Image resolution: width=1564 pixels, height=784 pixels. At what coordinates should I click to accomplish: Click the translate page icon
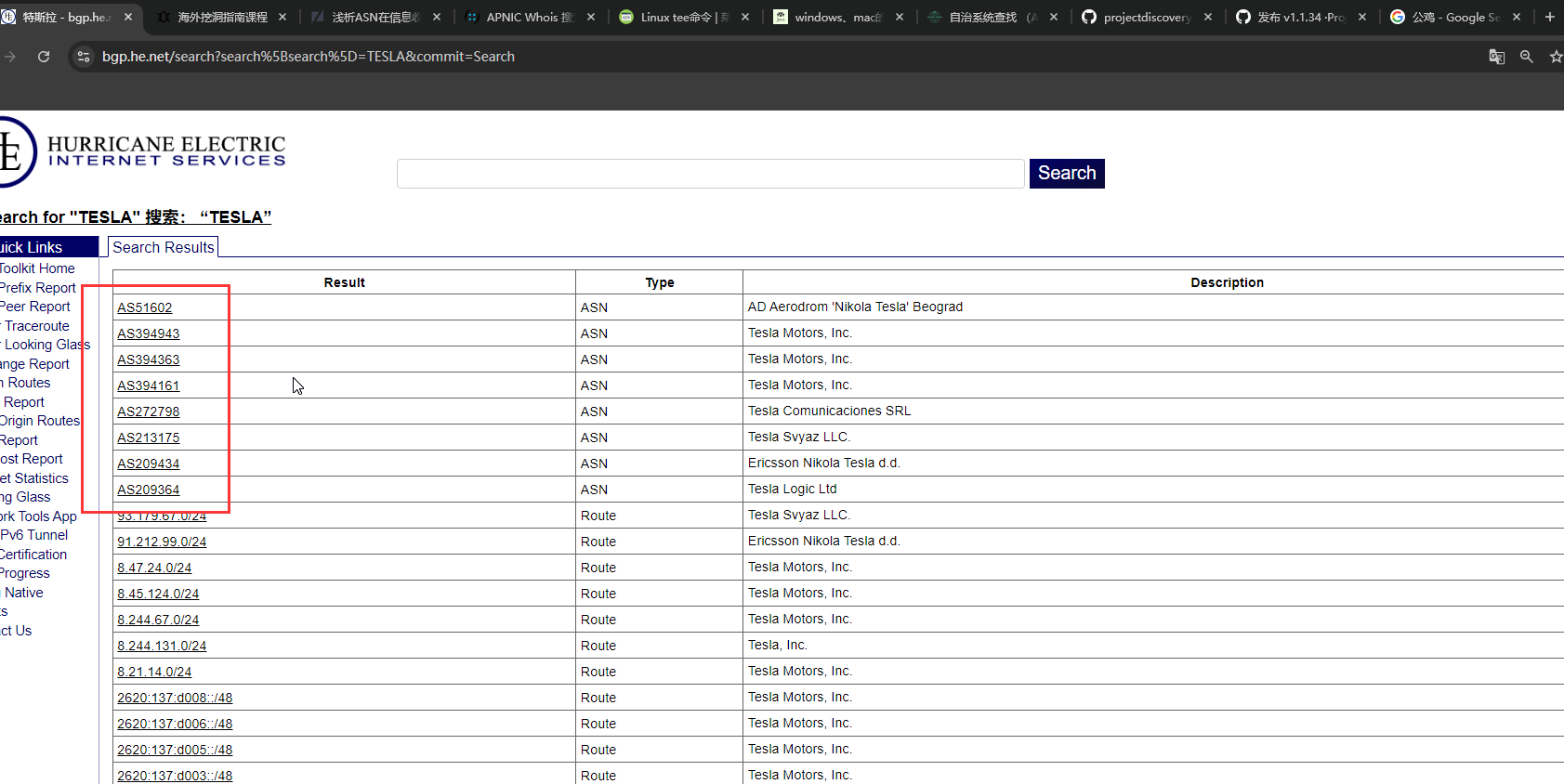[x=1496, y=57]
